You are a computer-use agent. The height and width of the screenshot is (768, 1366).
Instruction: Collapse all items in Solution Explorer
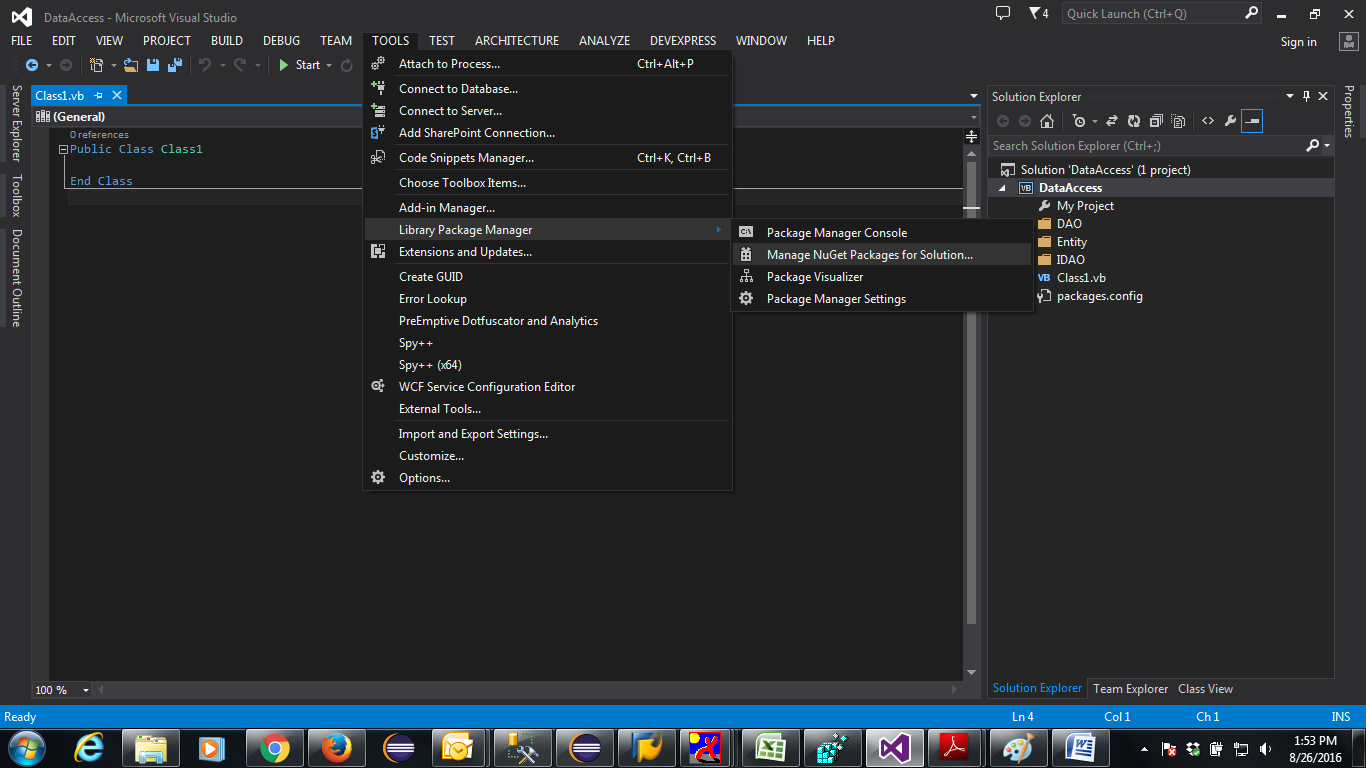pyautogui.click(x=1155, y=120)
